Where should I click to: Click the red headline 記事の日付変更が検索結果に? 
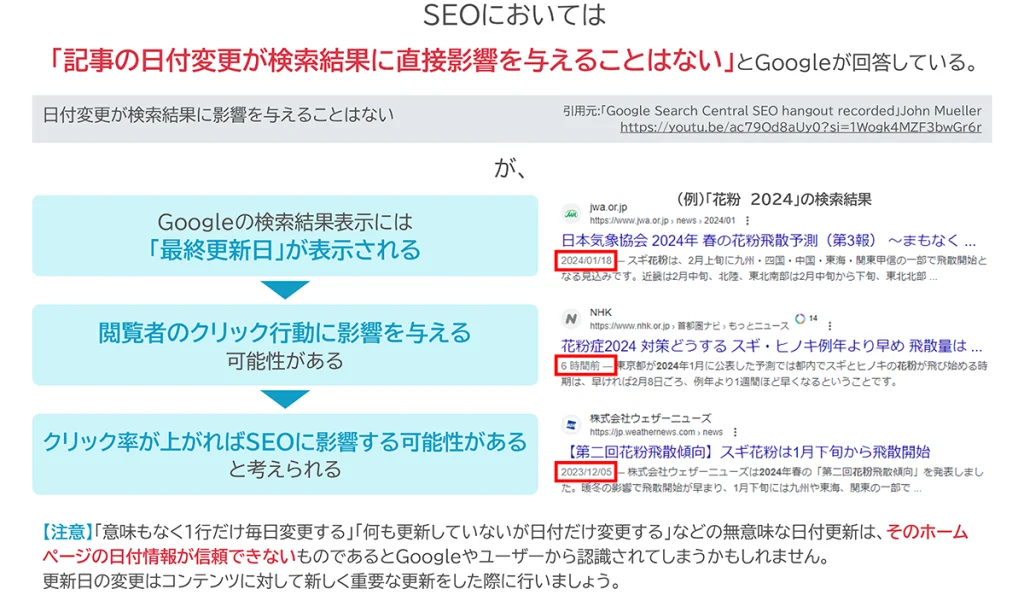click(x=392, y=61)
